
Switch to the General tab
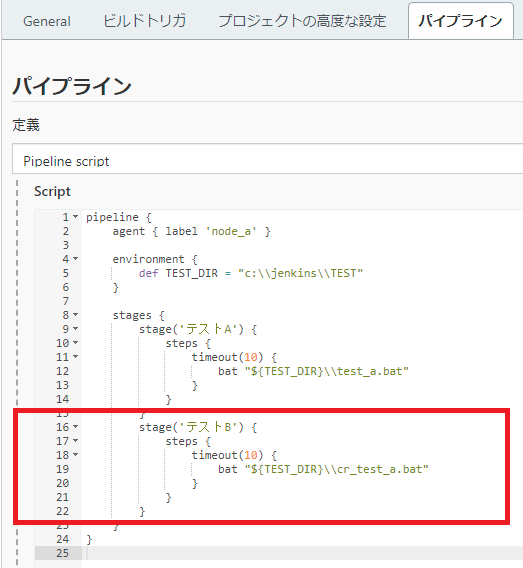pos(47,21)
